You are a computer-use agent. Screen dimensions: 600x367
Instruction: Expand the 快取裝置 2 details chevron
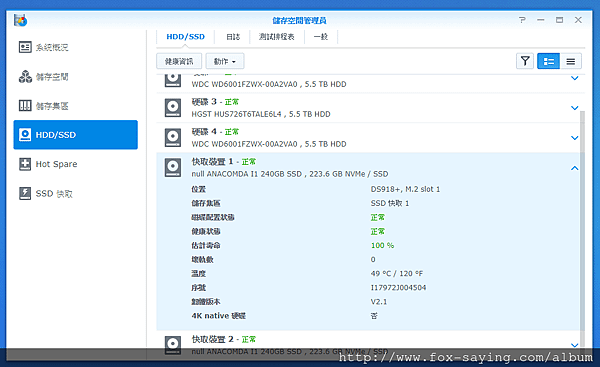coord(574,345)
